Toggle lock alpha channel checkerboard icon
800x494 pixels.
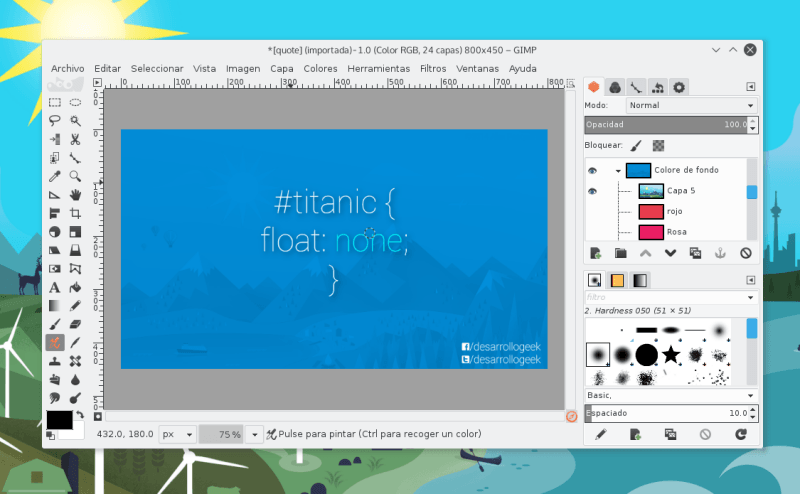pos(658,146)
